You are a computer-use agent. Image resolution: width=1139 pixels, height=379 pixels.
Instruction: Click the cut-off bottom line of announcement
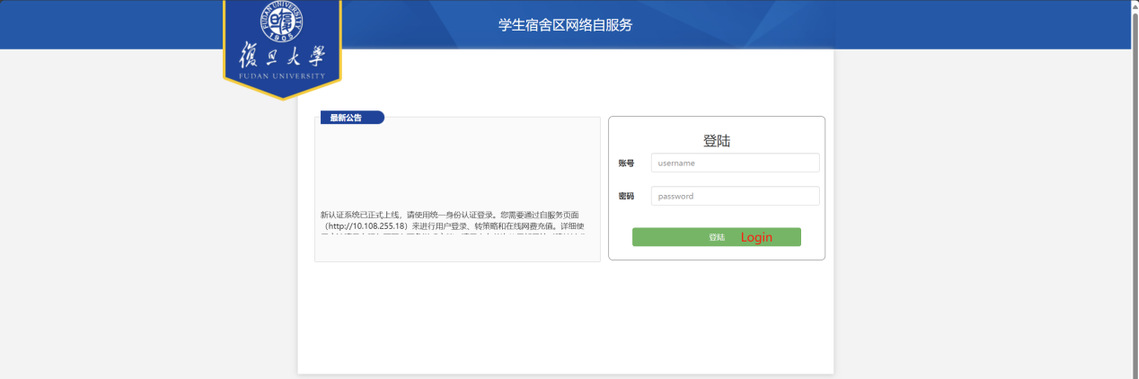(450, 235)
